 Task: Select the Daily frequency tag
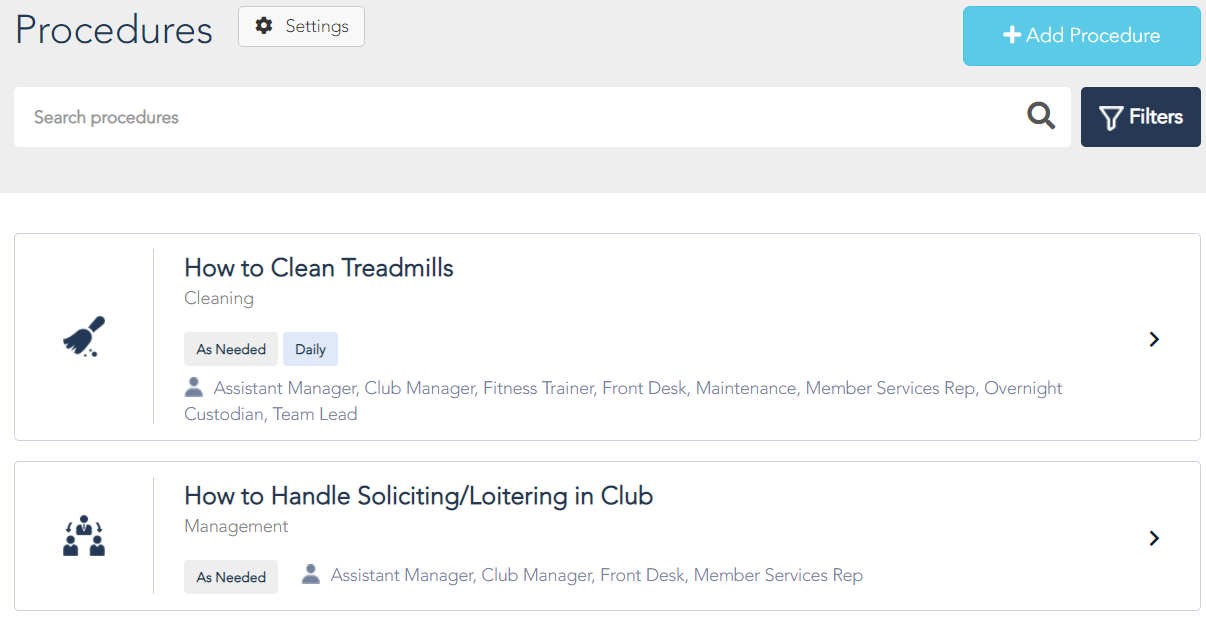(x=310, y=349)
